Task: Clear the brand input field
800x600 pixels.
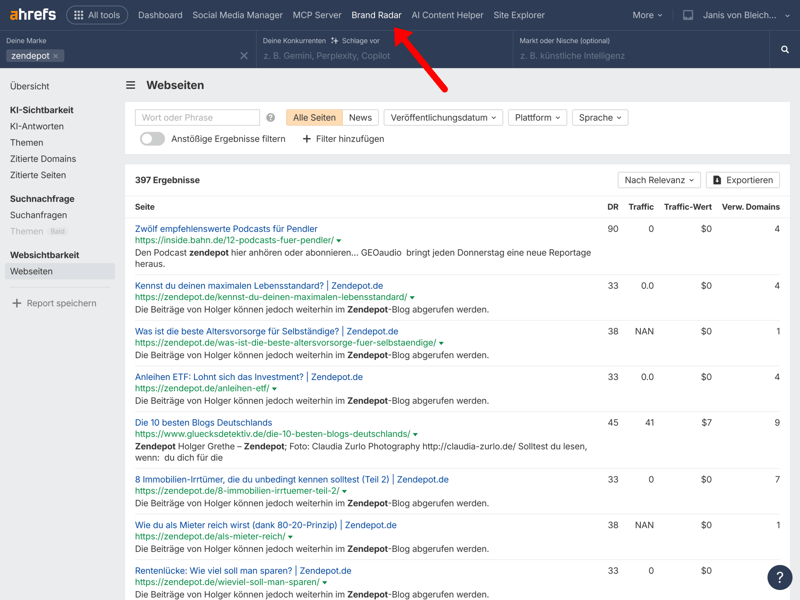Action: pos(244,56)
